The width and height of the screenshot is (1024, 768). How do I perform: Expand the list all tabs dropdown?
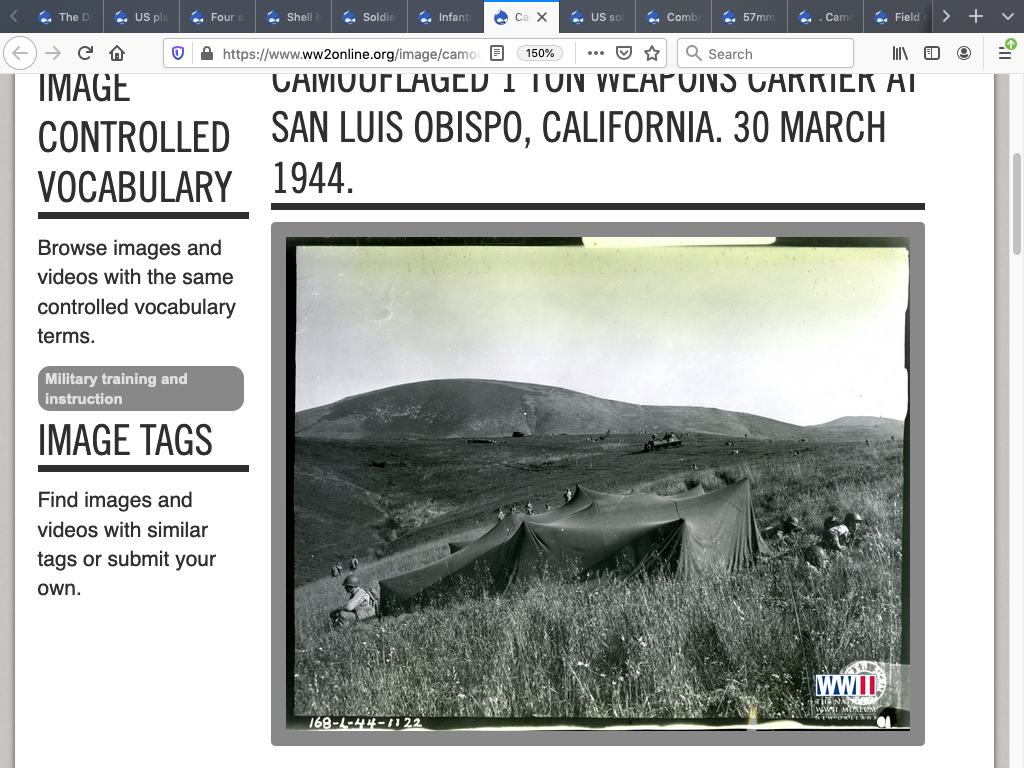click(1007, 17)
